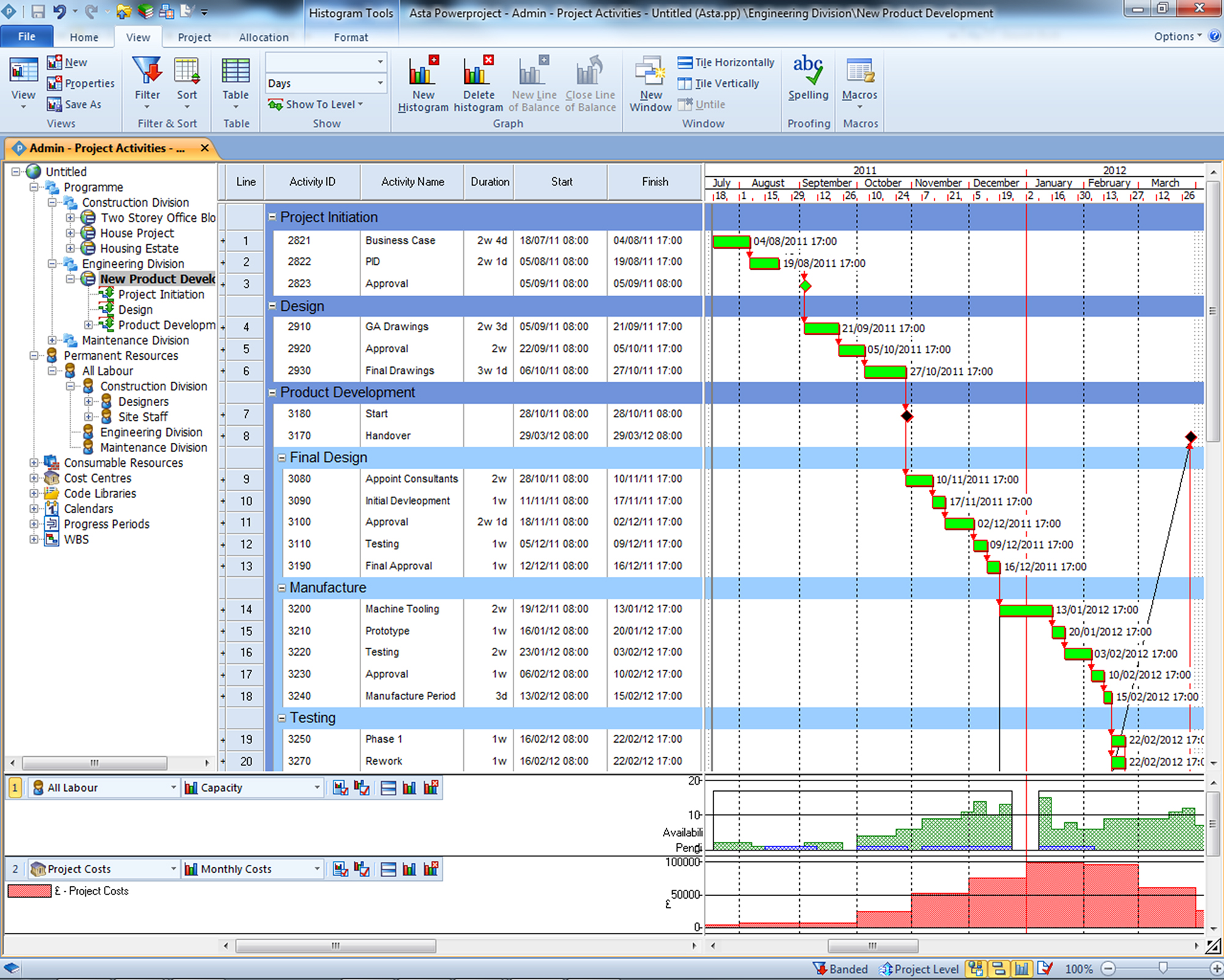This screenshot has height=980, width=1224.
Task: Switch to the Allocation ribbon tab
Action: (x=264, y=37)
